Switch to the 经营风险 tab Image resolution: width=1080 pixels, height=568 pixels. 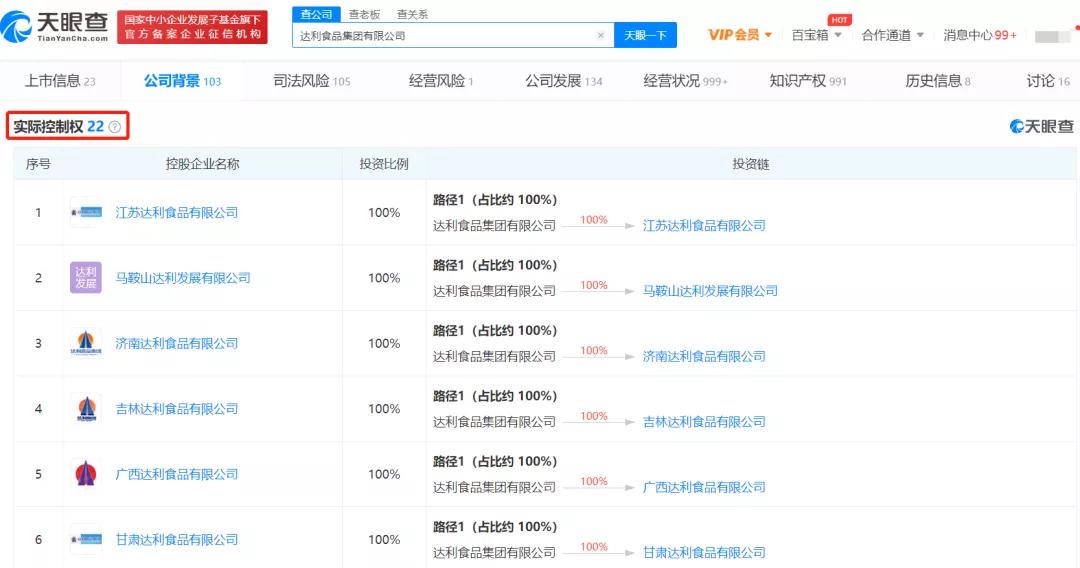pyautogui.click(x=441, y=81)
